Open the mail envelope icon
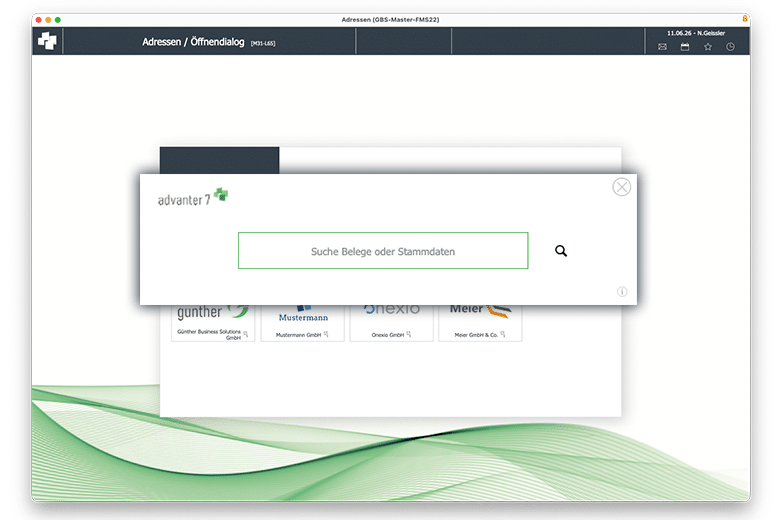The width and height of the screenshot is (780, 520). (x=662, y=47)
